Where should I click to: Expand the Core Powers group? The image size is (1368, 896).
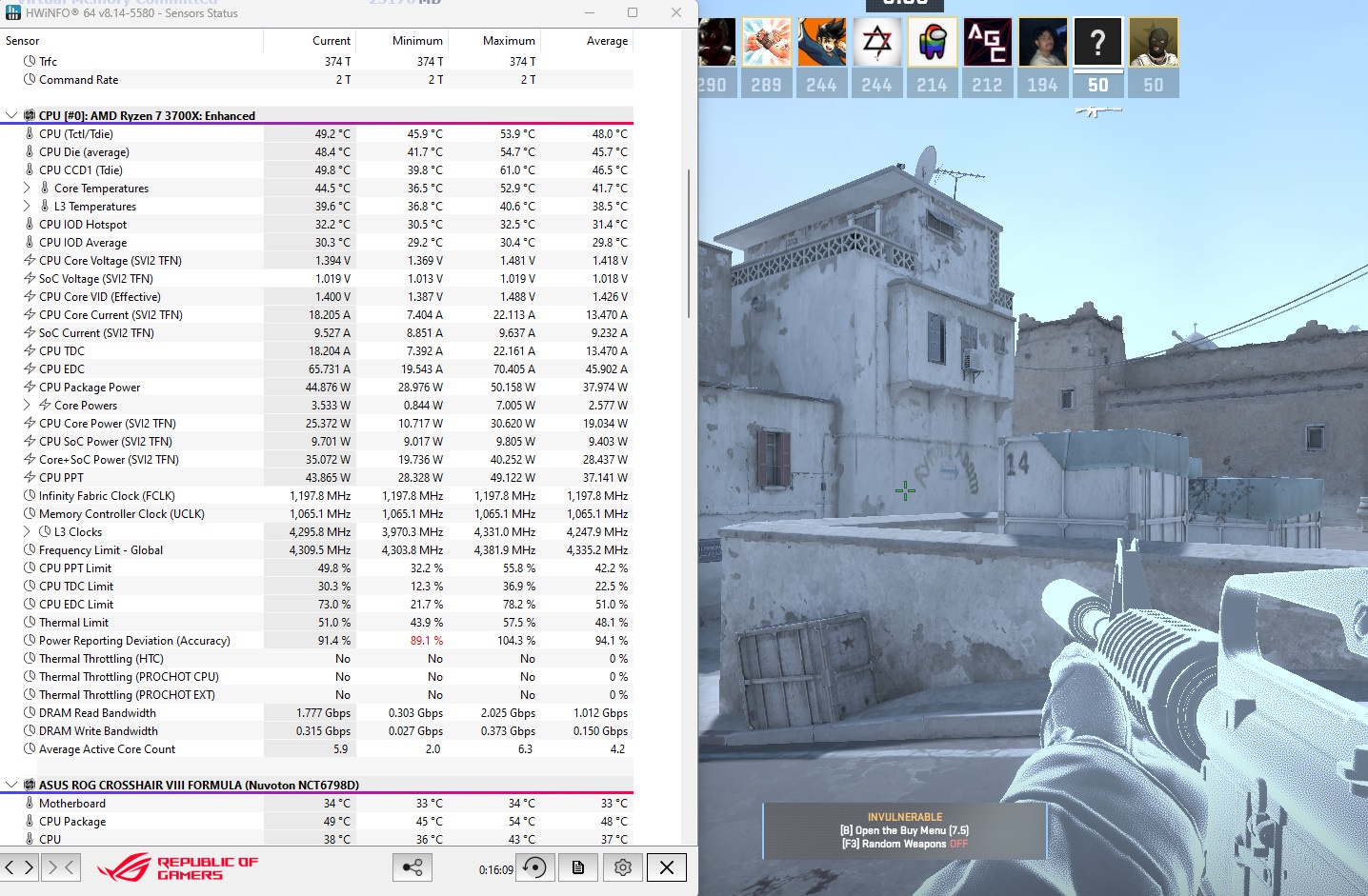[27, 406]
